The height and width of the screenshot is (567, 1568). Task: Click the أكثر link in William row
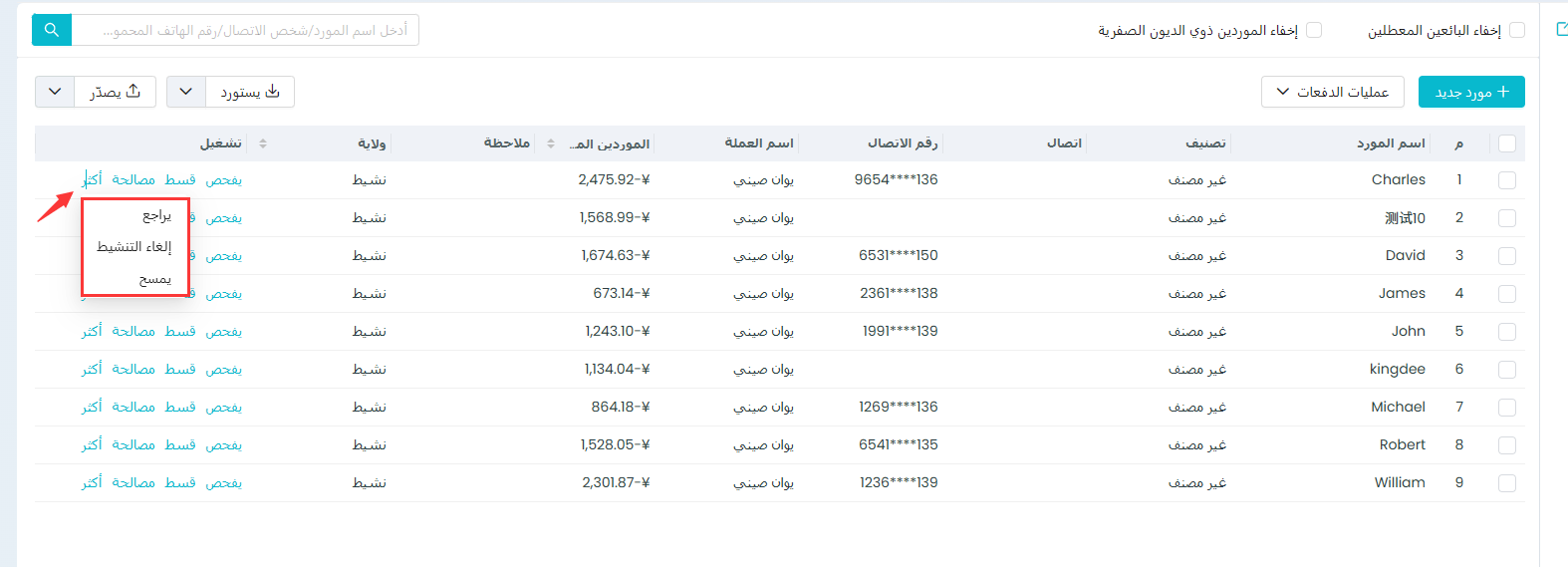[92, 482]
